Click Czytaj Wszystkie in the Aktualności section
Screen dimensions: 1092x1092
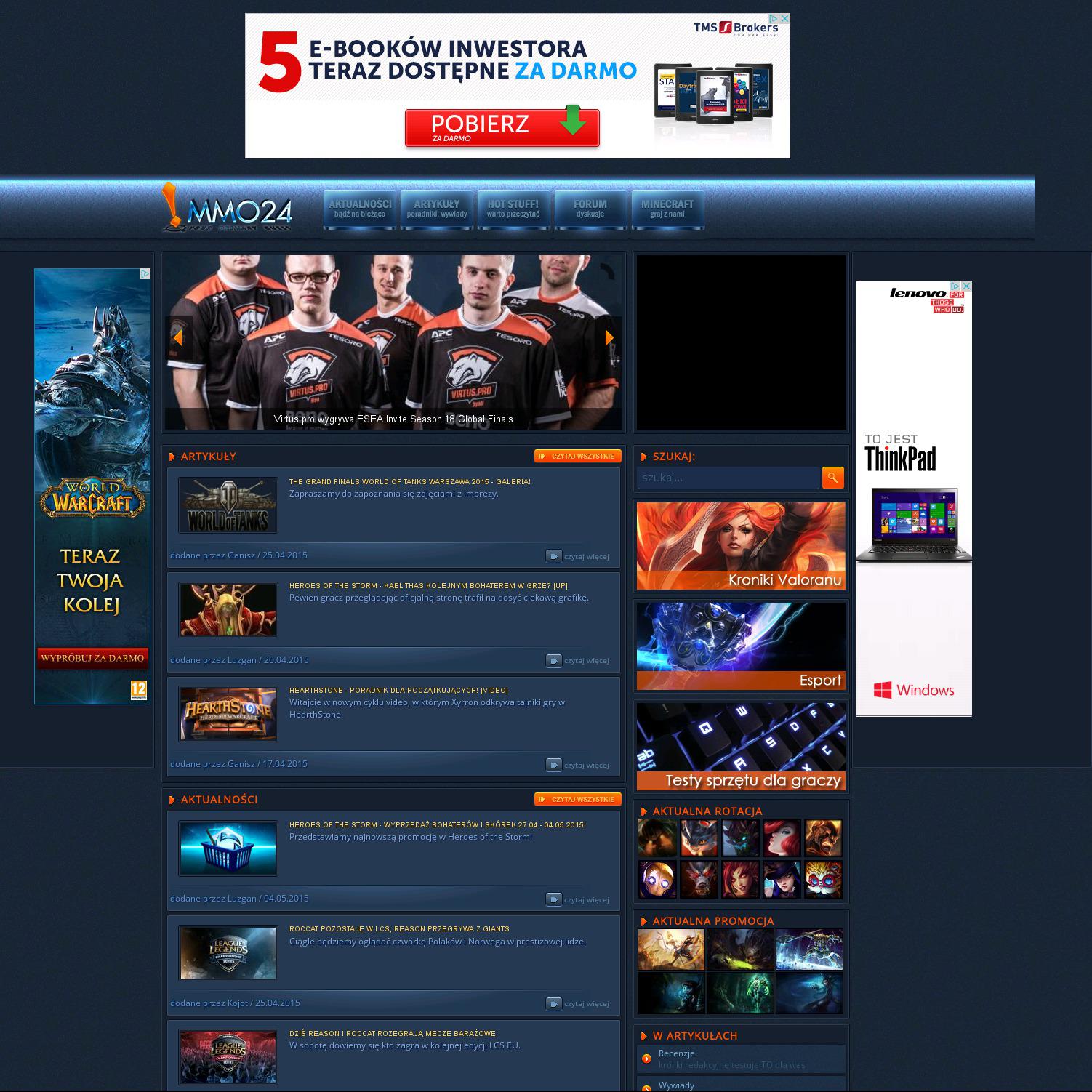(x=577, y=799)
